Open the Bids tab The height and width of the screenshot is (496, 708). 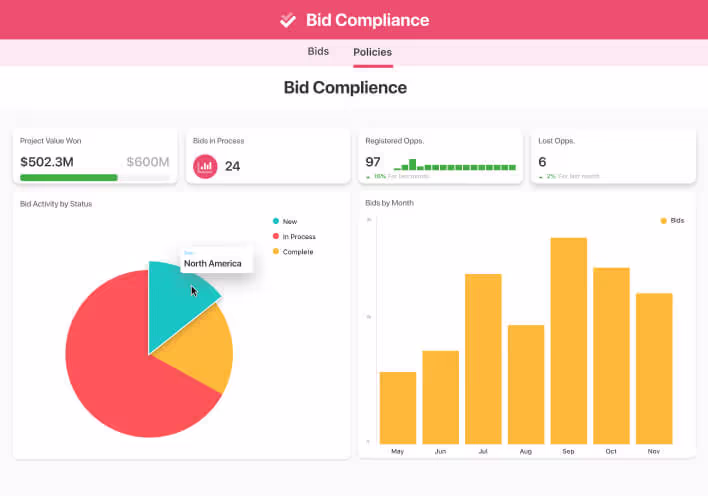coord(318,51)
